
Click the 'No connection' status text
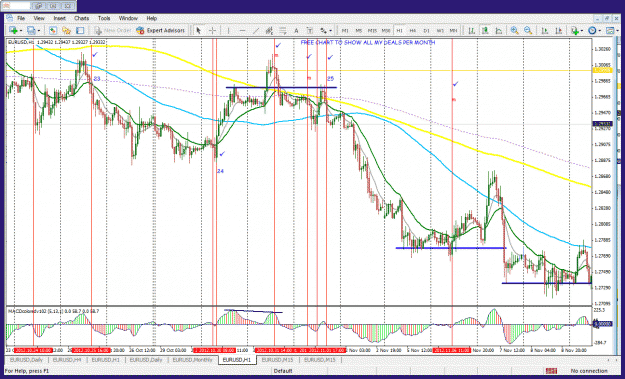click(x=589, y=371)
